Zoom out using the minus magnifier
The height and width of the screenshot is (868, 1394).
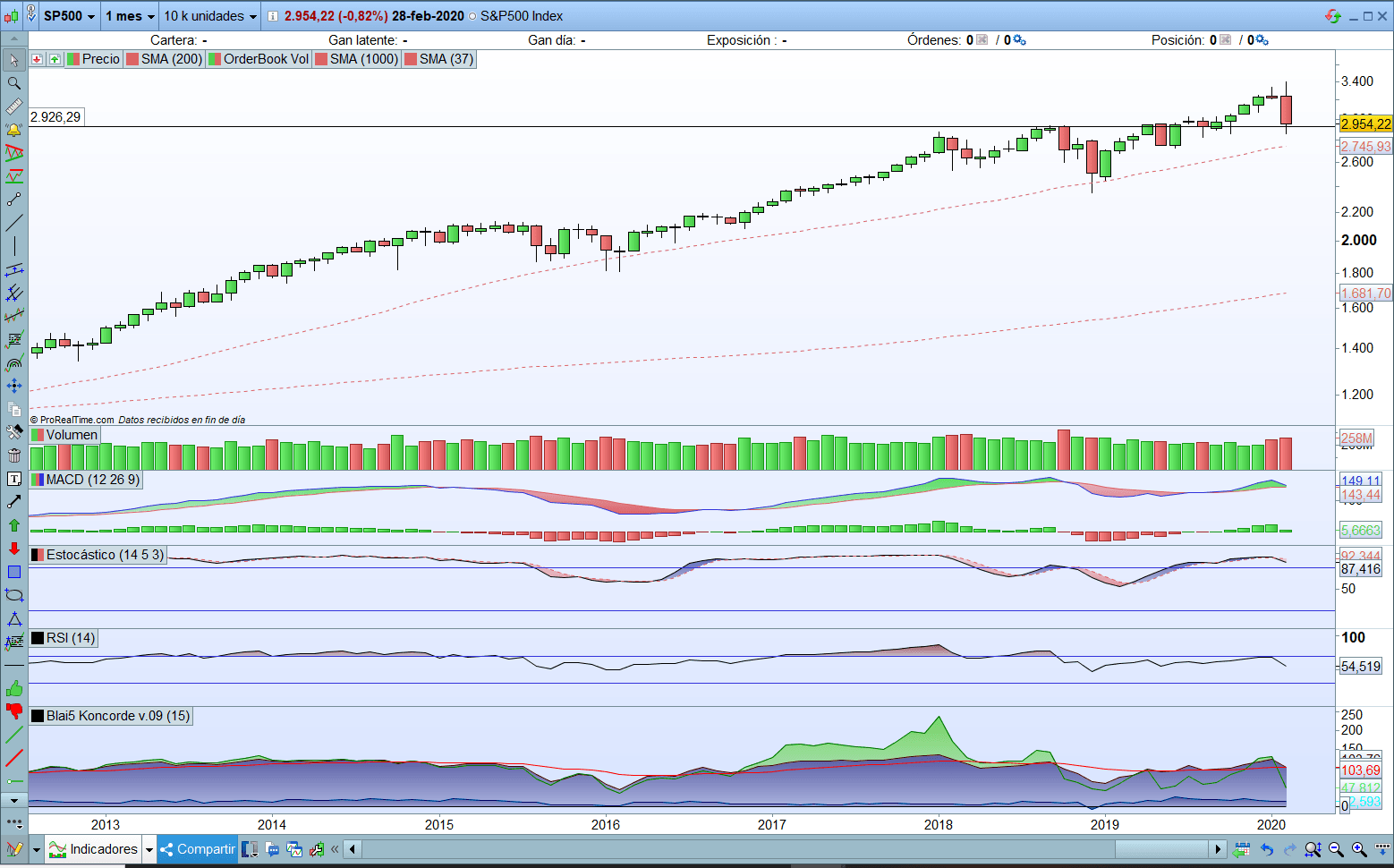tap(1336, 849)
